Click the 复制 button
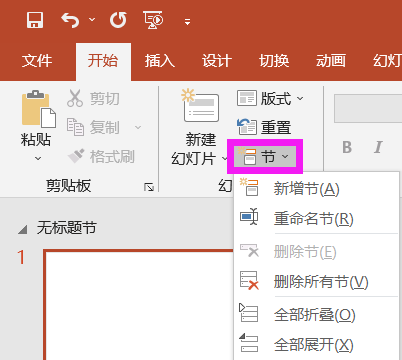Screen dimensions: 402x360 pos(93,127)
